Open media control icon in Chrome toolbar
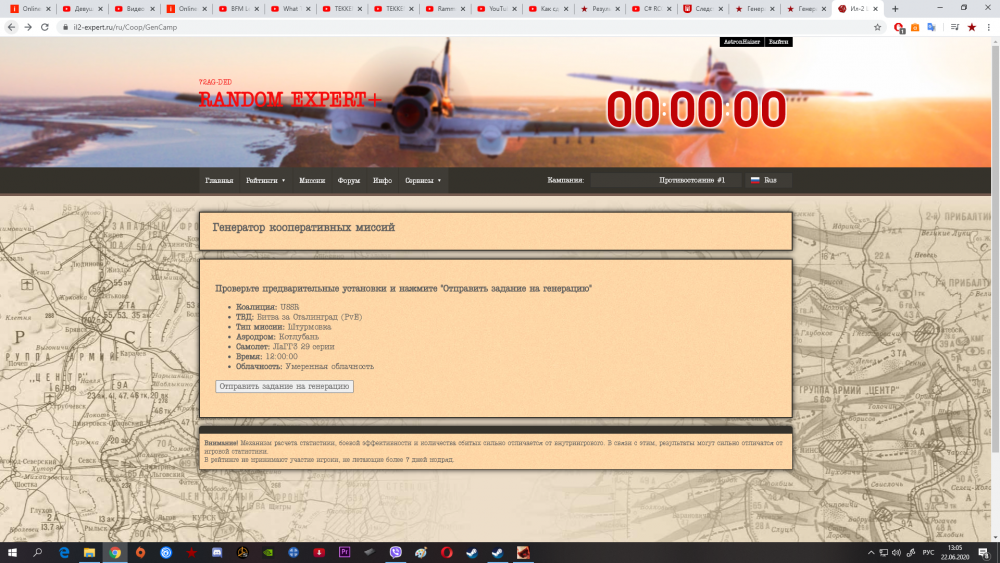 coord(955,27)
